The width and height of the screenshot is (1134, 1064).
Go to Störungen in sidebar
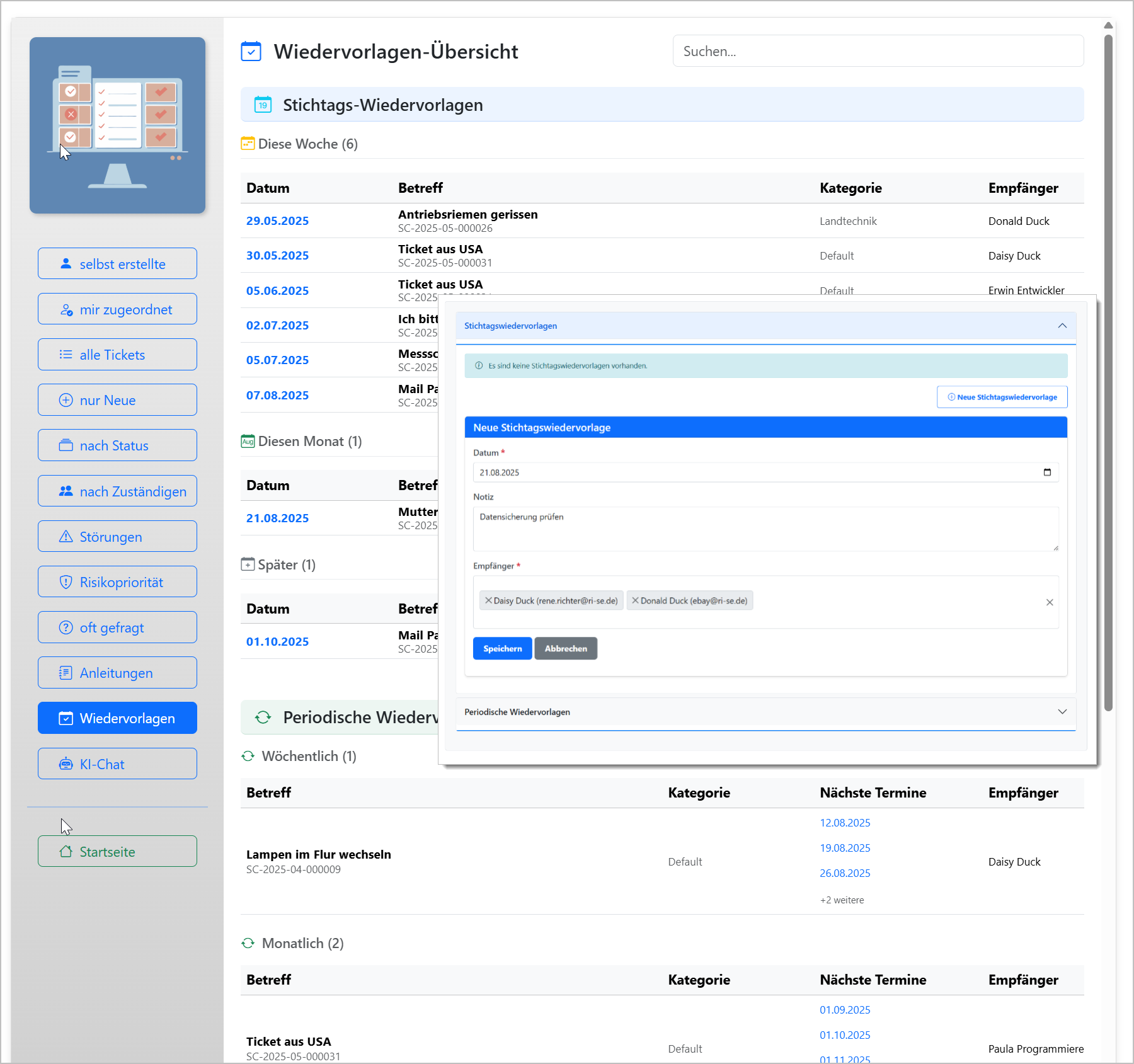pyautogui.click(x=117, y=537)
